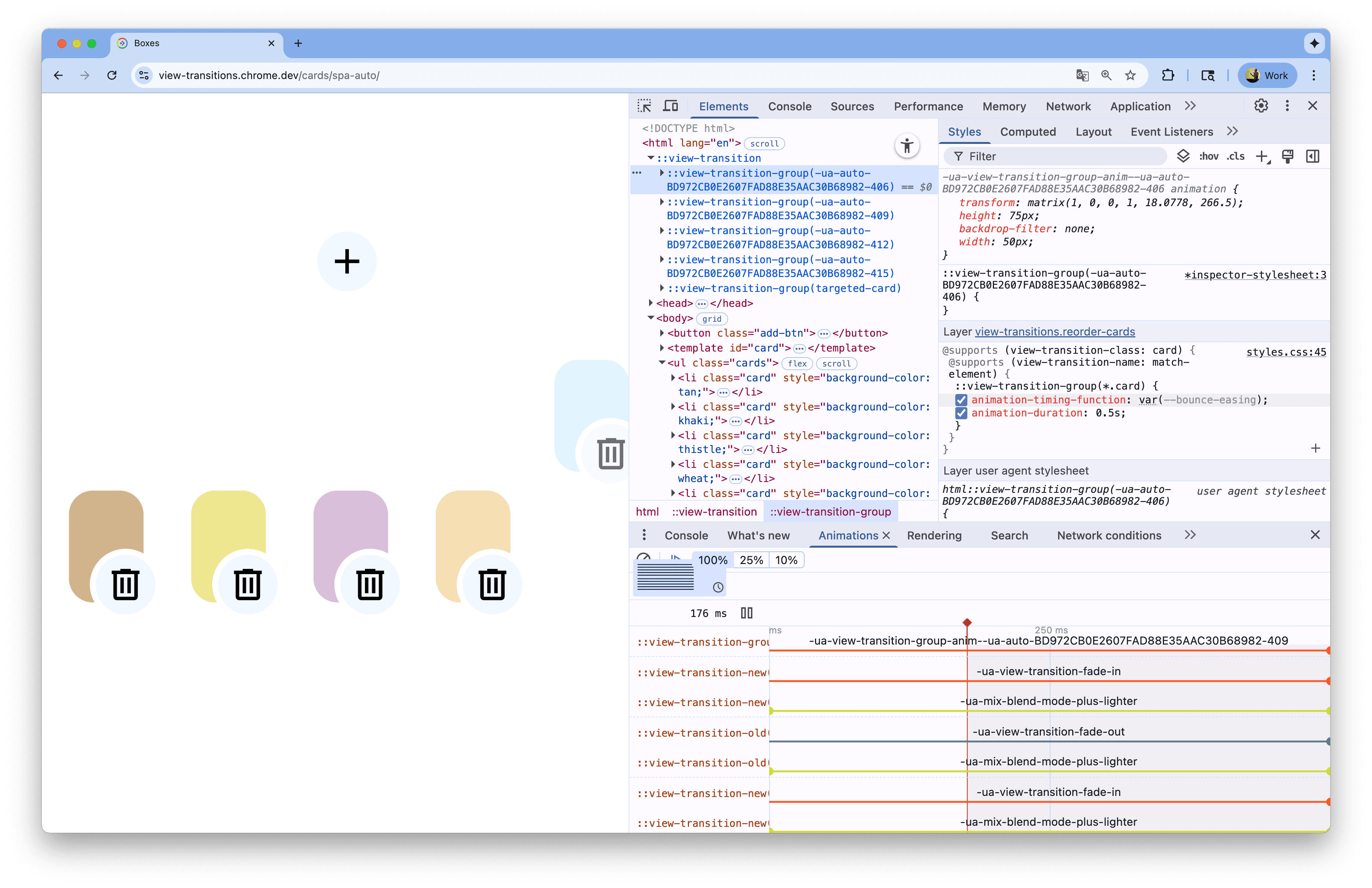Pause the animation timeline
This screenshot has width=1372, height=888.
(x=746, y=613)
